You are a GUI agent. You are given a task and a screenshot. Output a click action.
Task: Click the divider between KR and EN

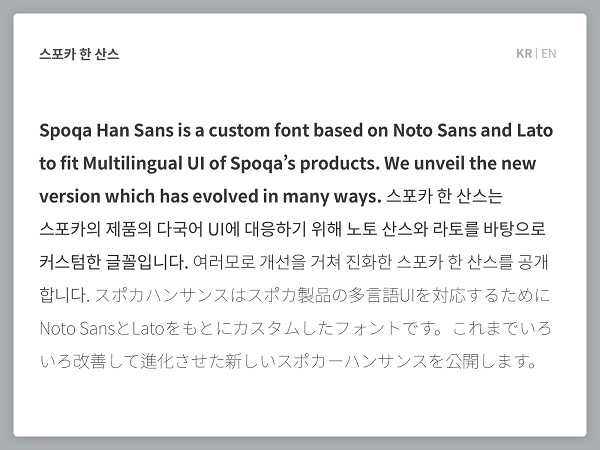click(536, 54)
